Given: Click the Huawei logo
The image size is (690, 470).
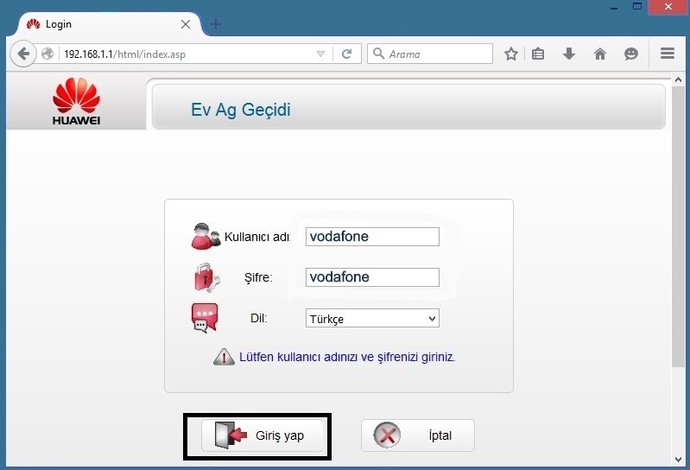Looking at the screenshot, I should (x=76, y=102).
